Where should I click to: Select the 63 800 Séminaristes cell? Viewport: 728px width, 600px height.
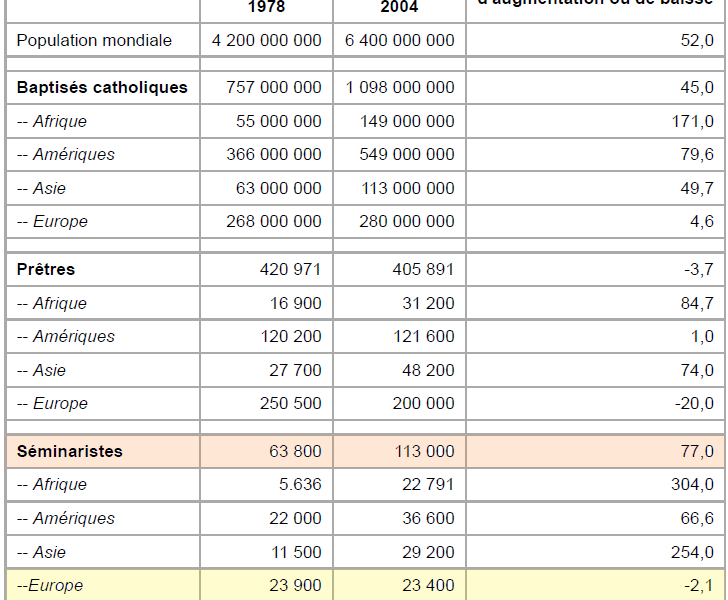295,451
